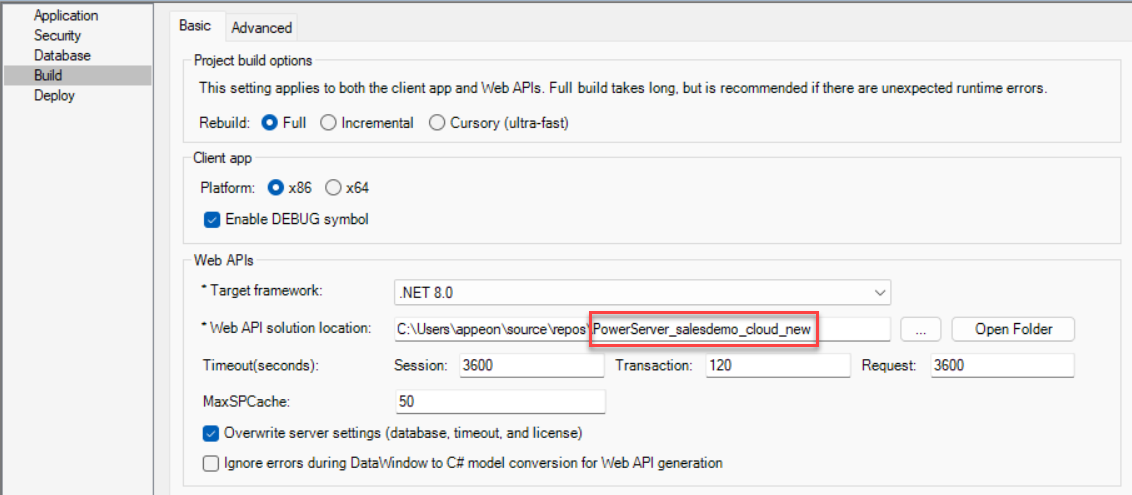Image resolution: width=1132 pixels, height=495 pixels.
Task: Choose Incremental rebuild radio button
Action: [x=328, y=123]
